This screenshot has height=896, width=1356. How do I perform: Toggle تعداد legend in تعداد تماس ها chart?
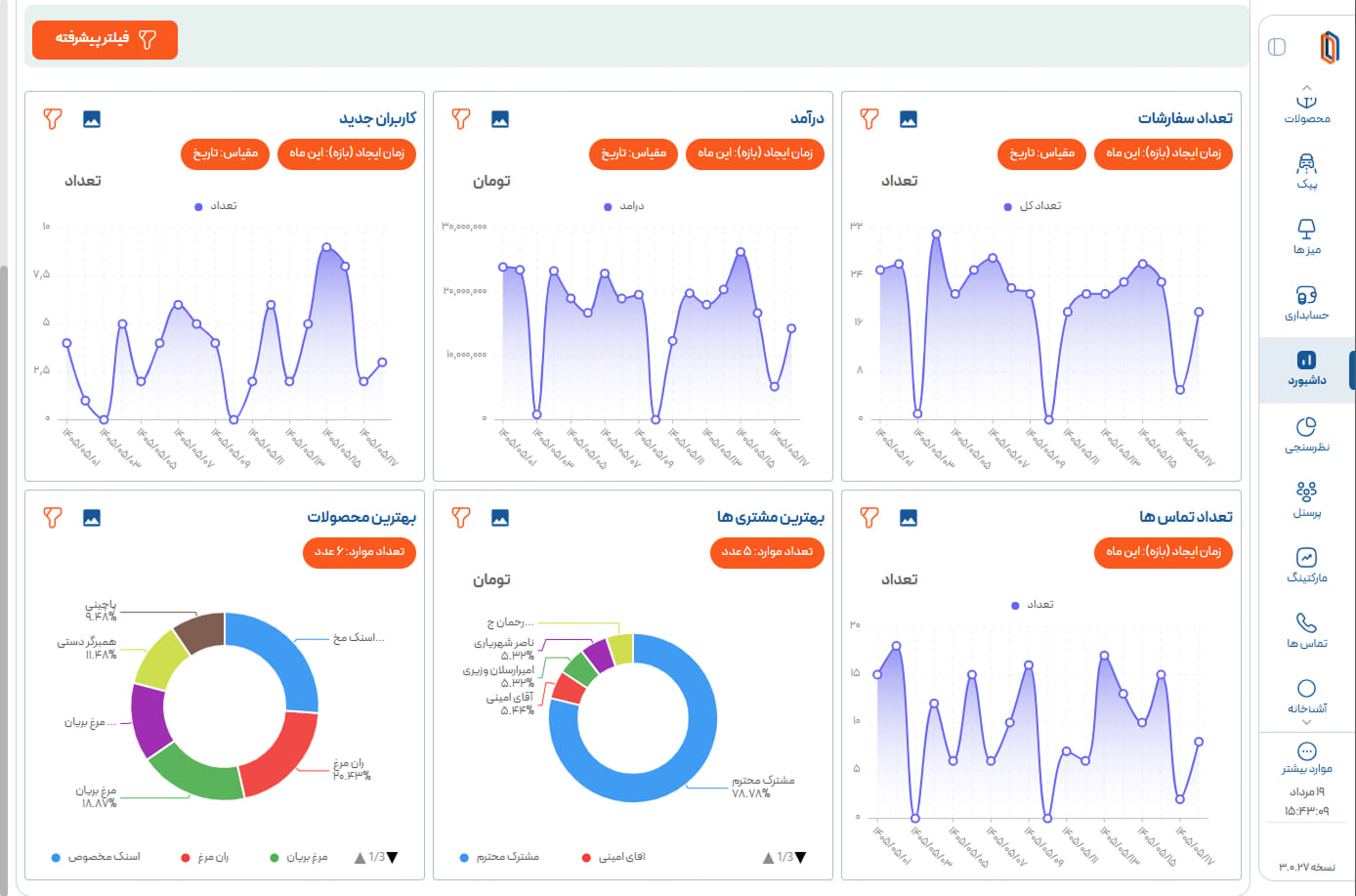(x=1033, y=605)
